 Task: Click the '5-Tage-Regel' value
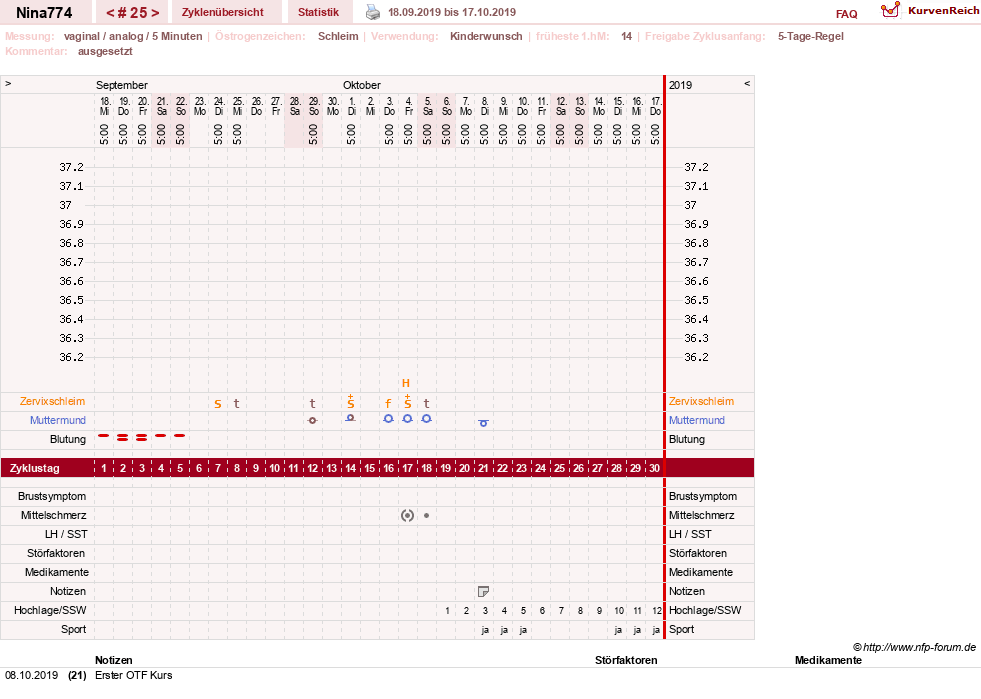(x=810, y=36)
